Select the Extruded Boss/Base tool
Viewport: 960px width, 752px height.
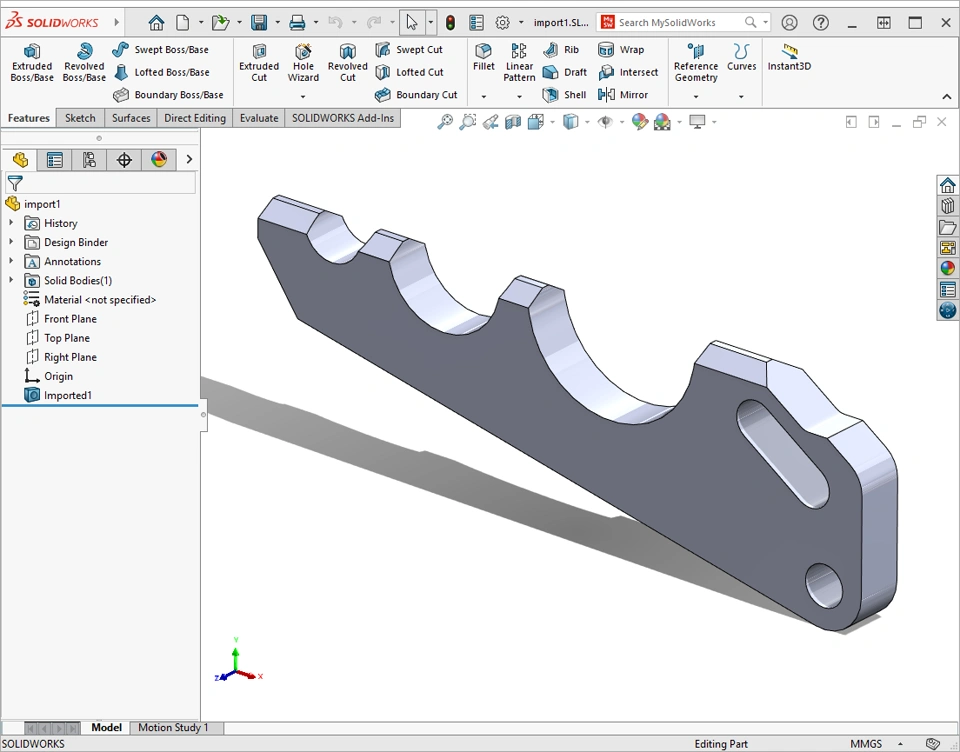(x=32, y=62)
